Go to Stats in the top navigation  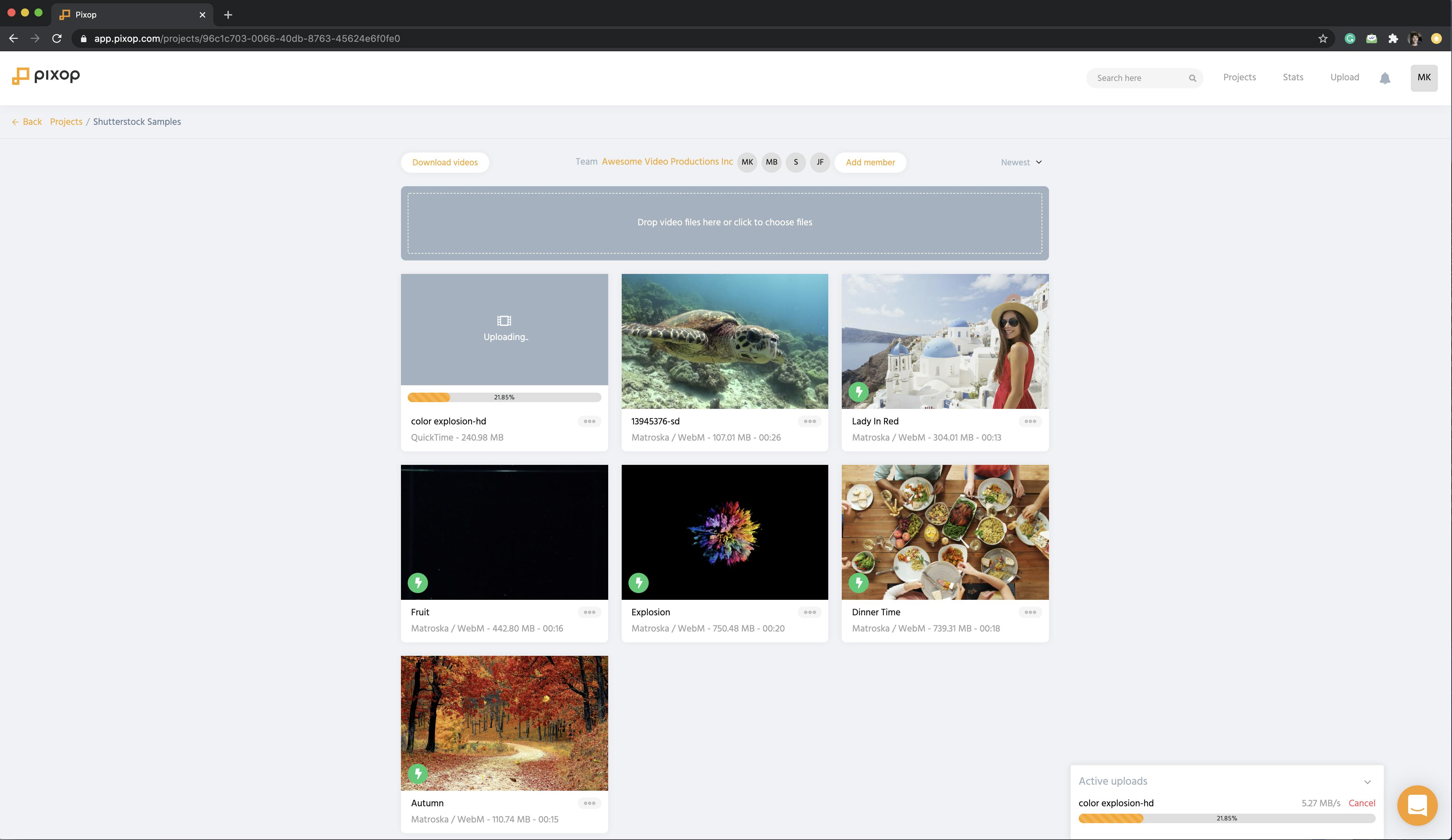point(1292,77)
